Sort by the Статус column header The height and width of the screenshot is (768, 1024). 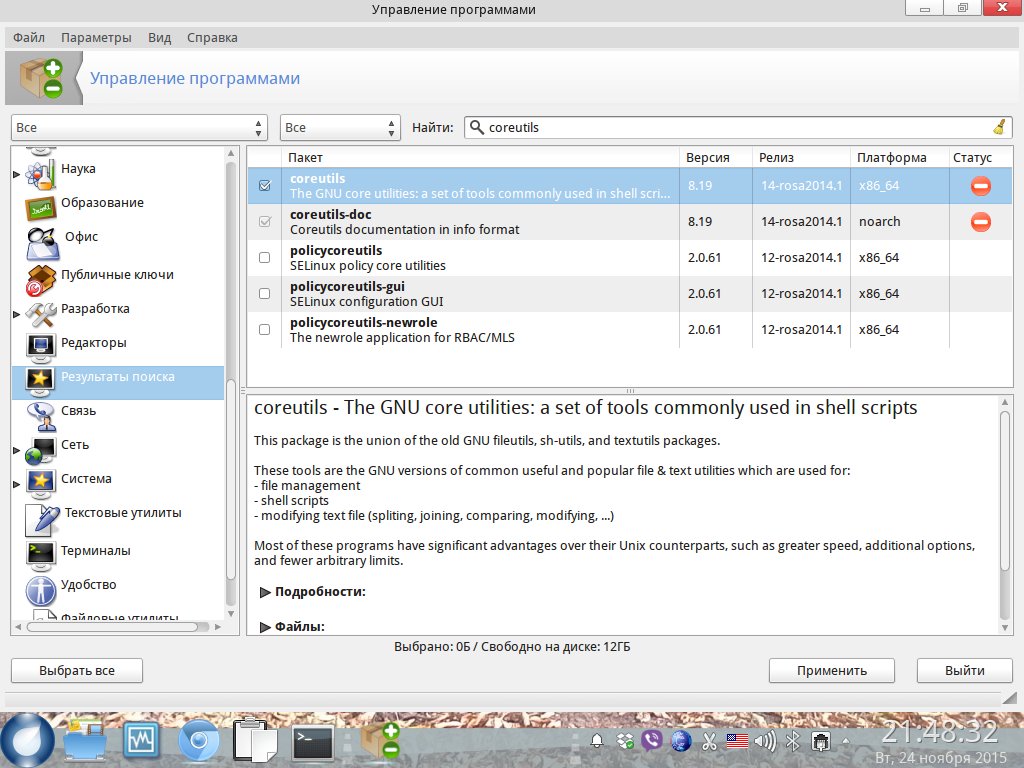point(980,157)
